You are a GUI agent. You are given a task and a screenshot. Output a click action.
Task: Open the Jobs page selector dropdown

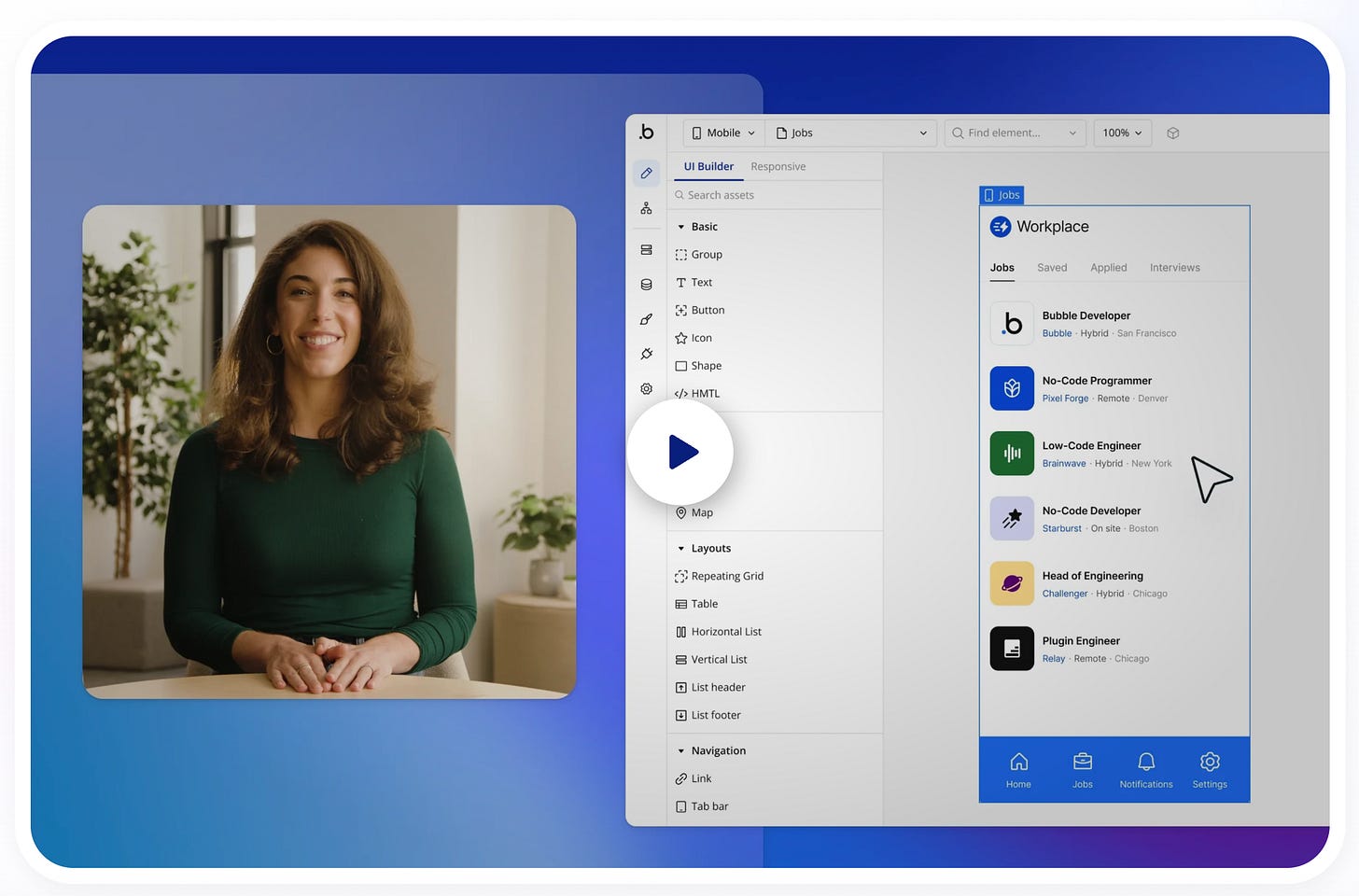point(851,133)
